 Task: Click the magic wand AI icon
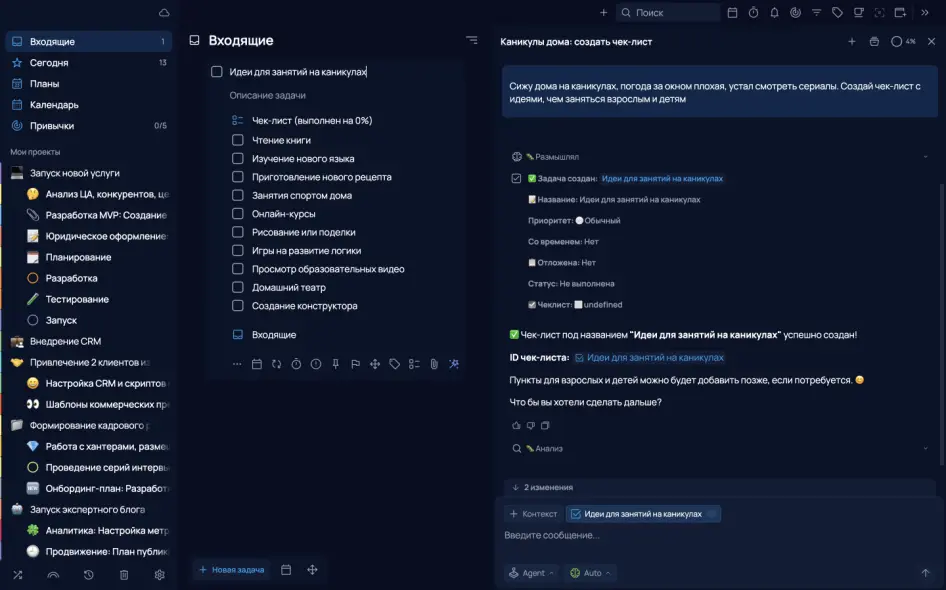tap(454, 364)
